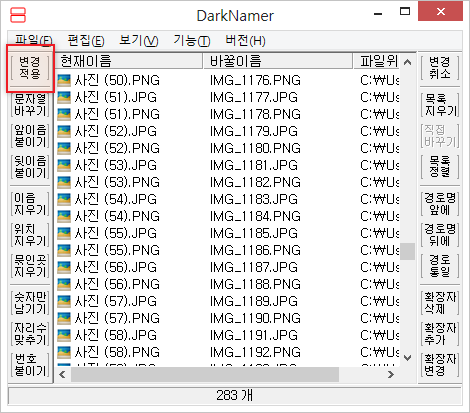Click the 경로통일 button
Screen dimensions: 470x413
point(440,266)
